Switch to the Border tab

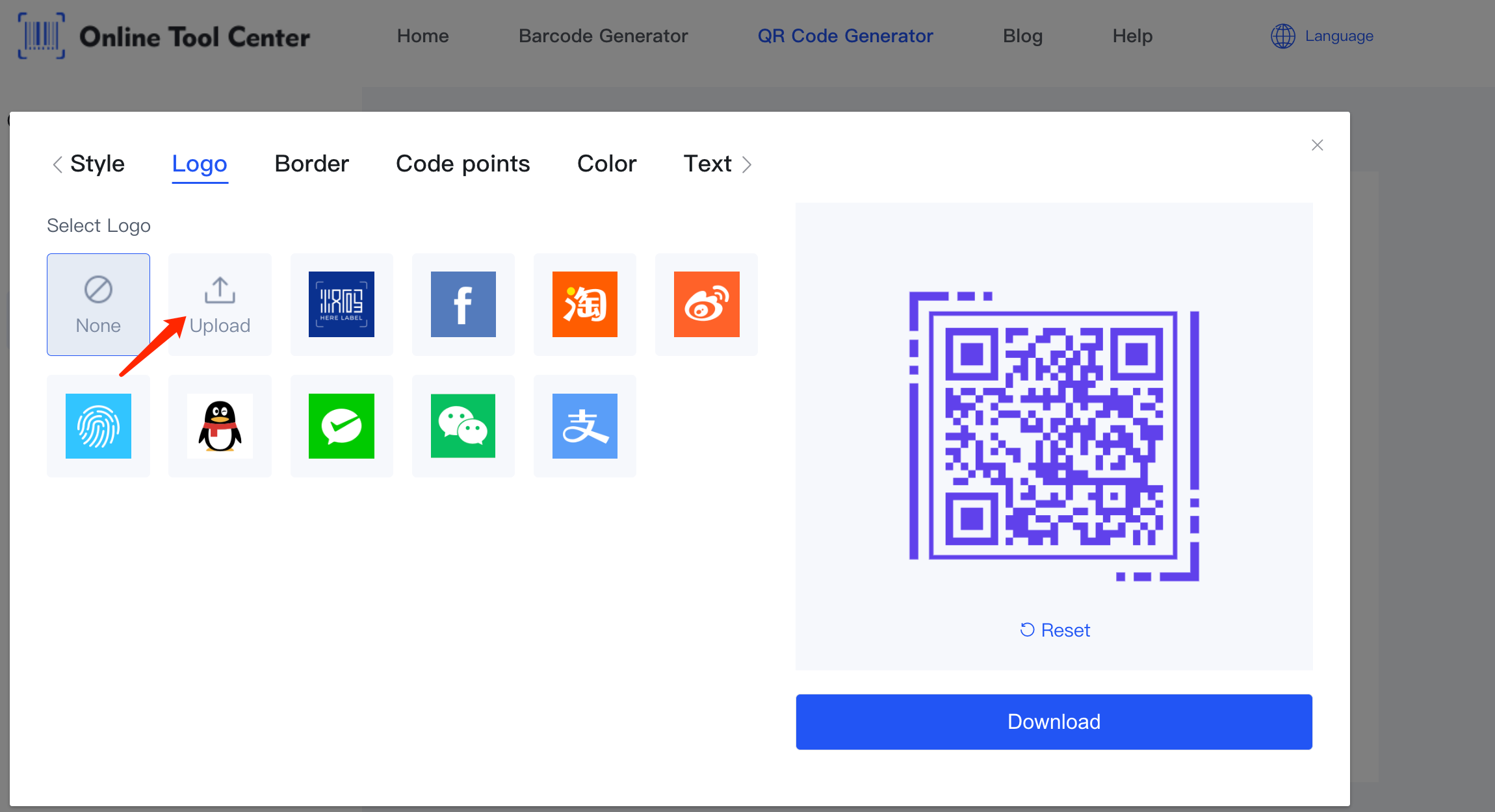click(x=310, y=163)
